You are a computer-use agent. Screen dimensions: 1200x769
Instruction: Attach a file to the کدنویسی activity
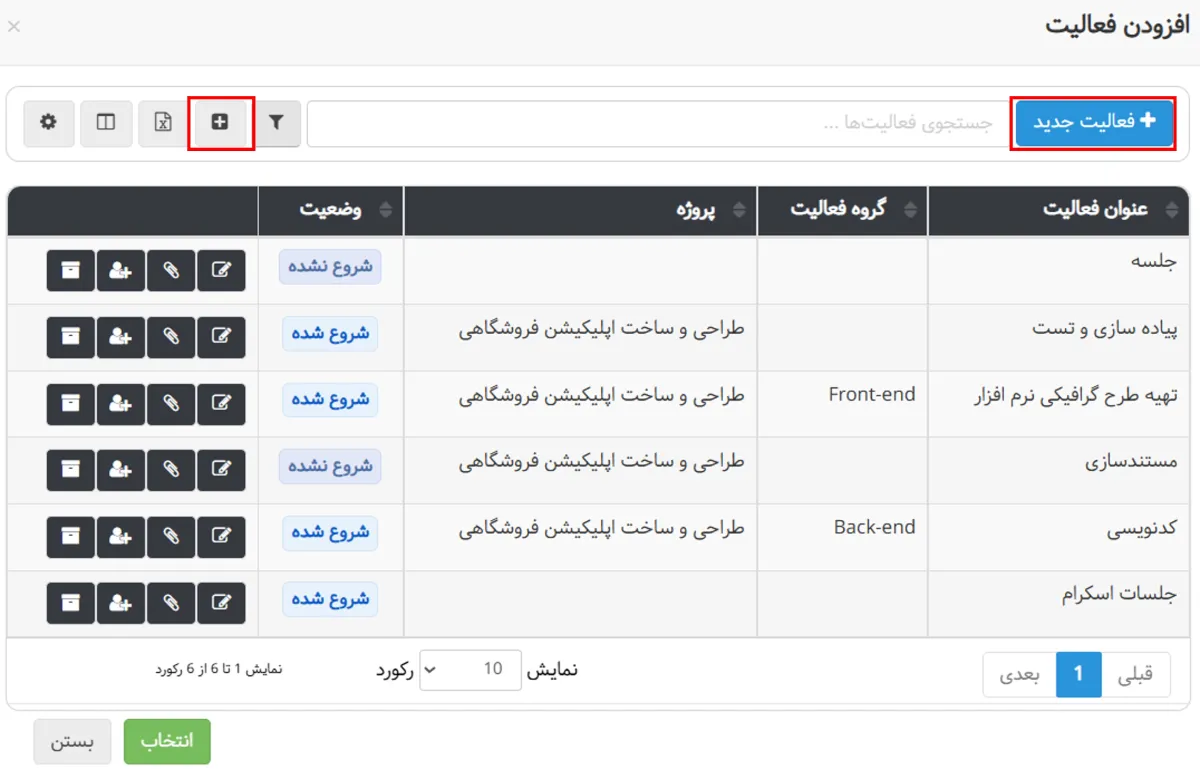pyautogui.click(x=170, y=537)
